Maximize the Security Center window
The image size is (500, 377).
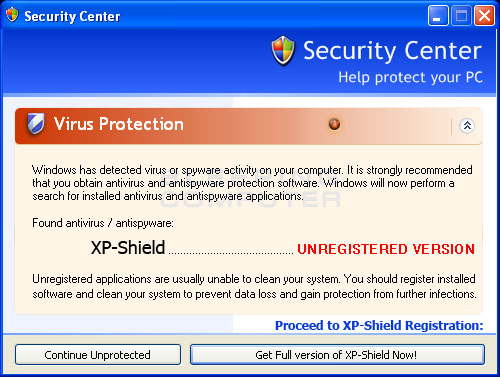point(461,16)
